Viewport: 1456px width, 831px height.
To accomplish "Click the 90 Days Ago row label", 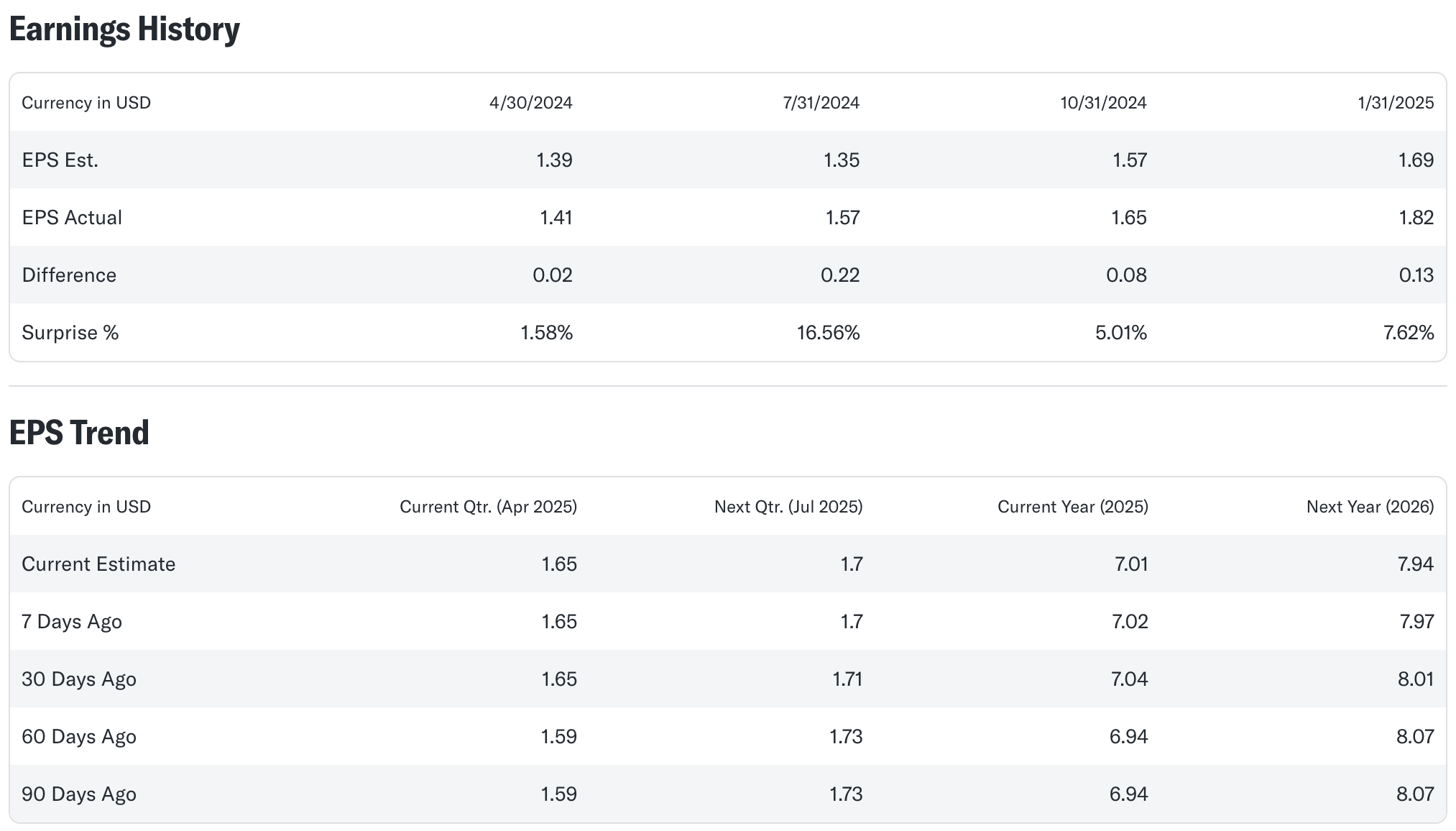I will 79,794.
